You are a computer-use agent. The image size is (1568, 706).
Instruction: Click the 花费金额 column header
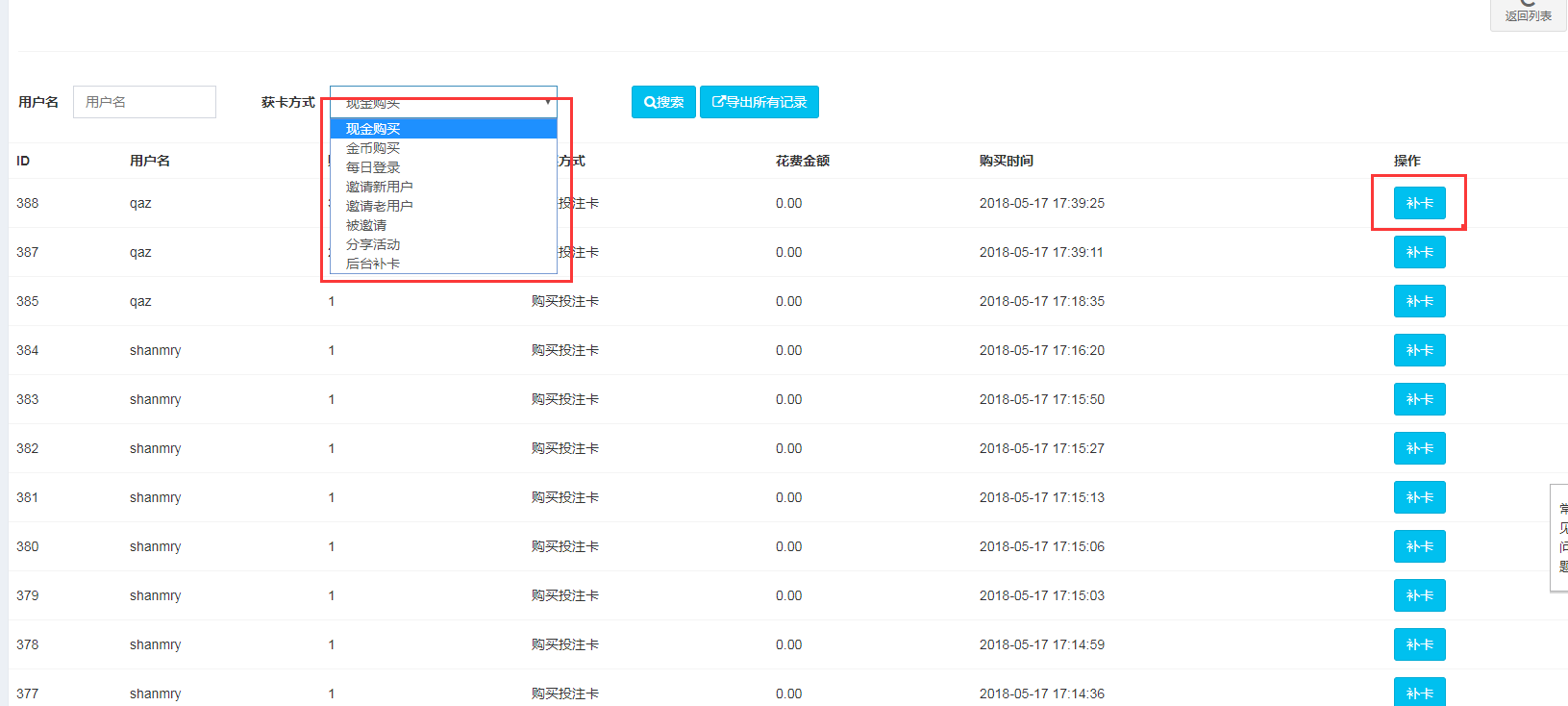click(x=803, y=161)
